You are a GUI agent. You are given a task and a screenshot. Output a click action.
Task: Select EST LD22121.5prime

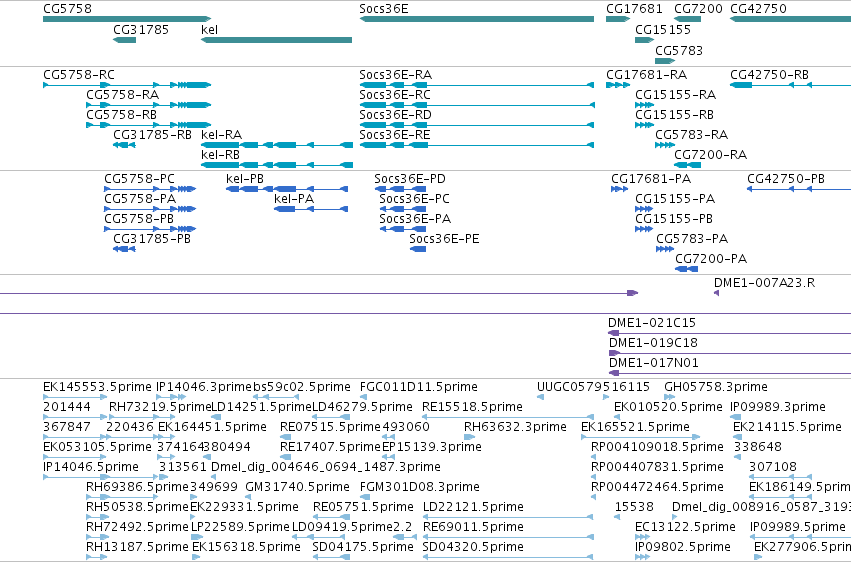(508, 517)
